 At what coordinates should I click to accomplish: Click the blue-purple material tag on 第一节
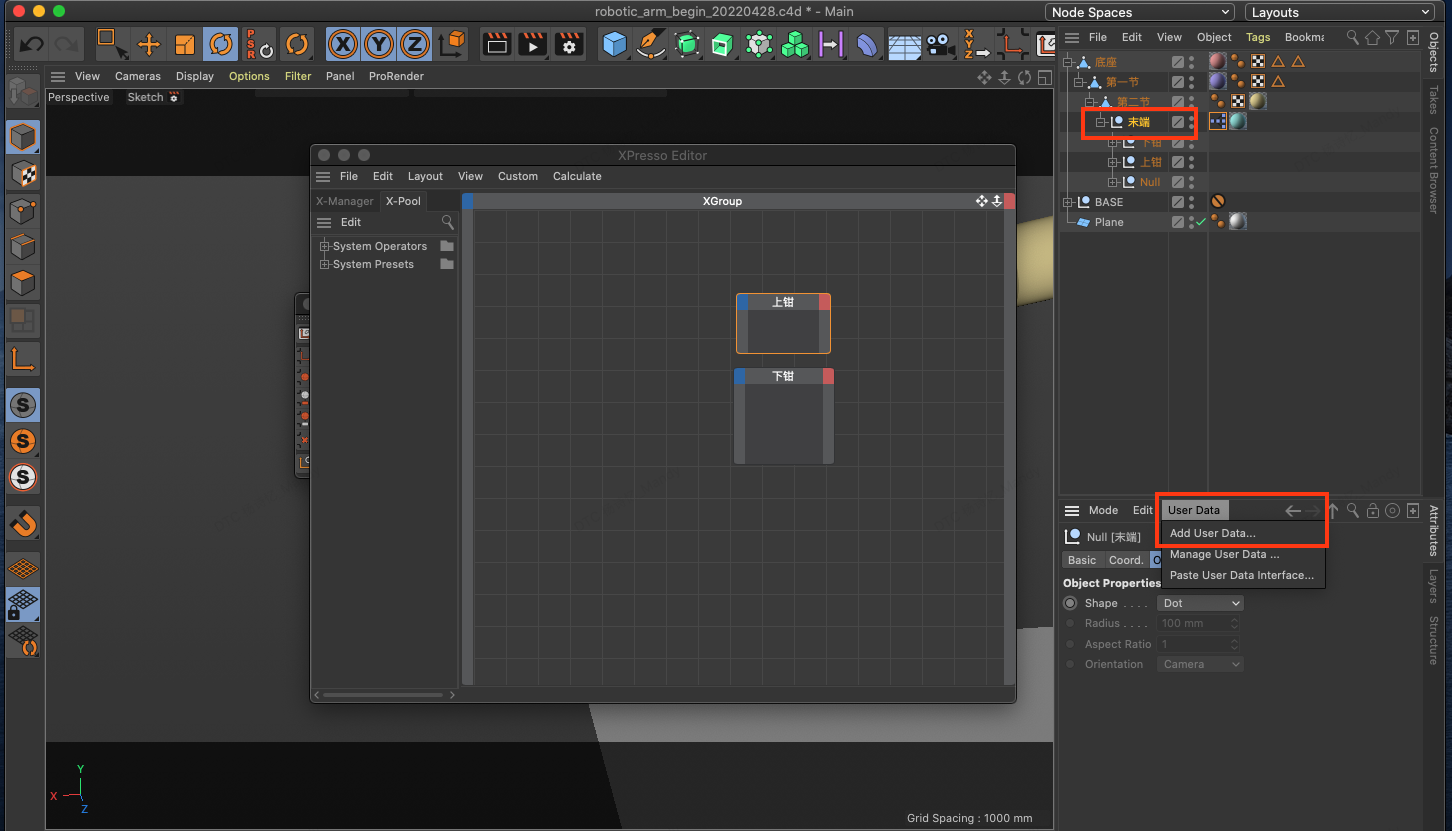1218,81
